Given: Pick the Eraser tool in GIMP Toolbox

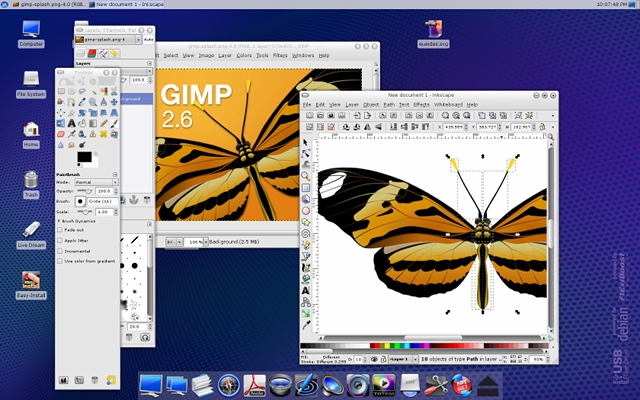Looking at the screenshot, I should (61, 134).
